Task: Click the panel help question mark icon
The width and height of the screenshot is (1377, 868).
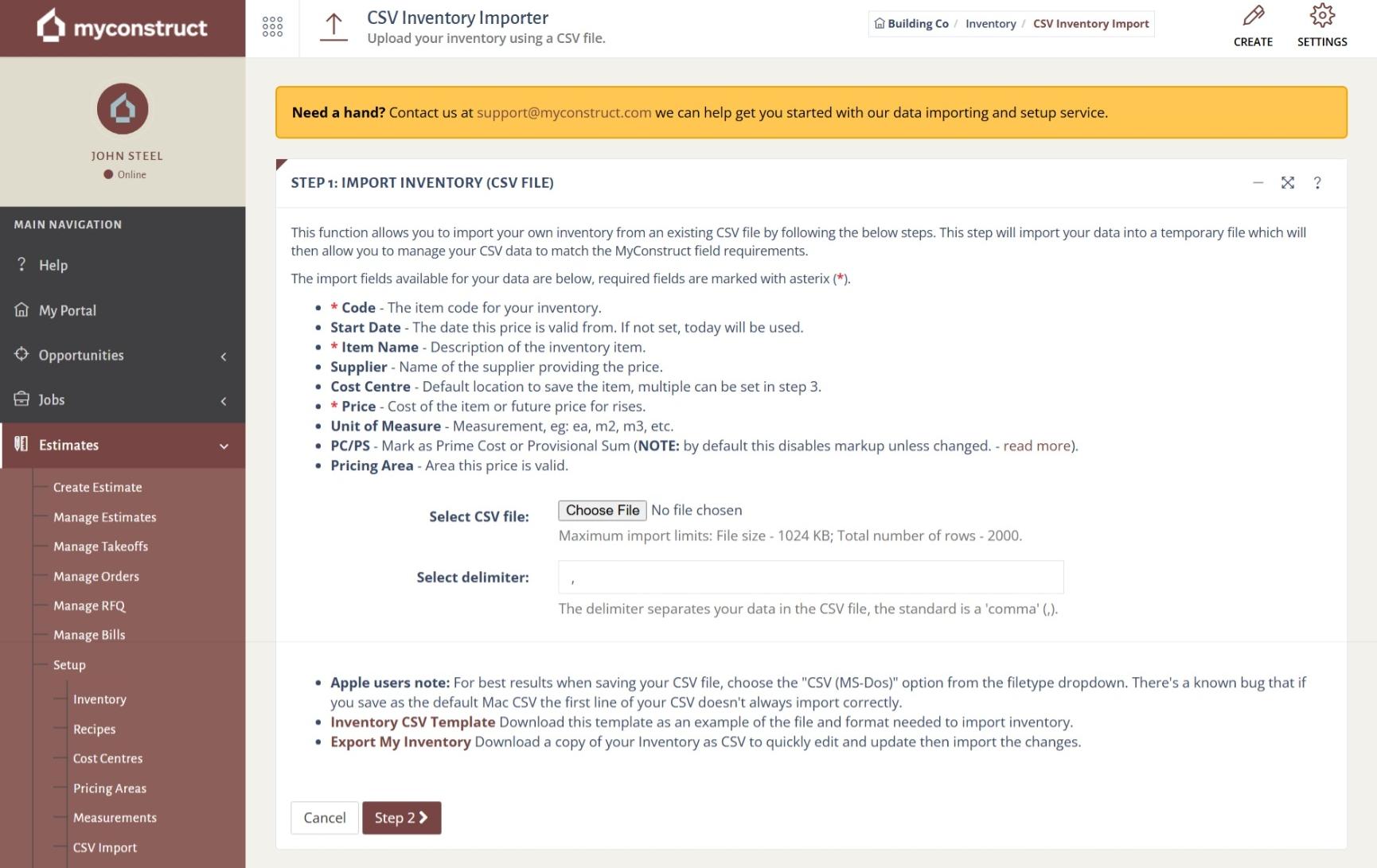Action: (1317, 183)
